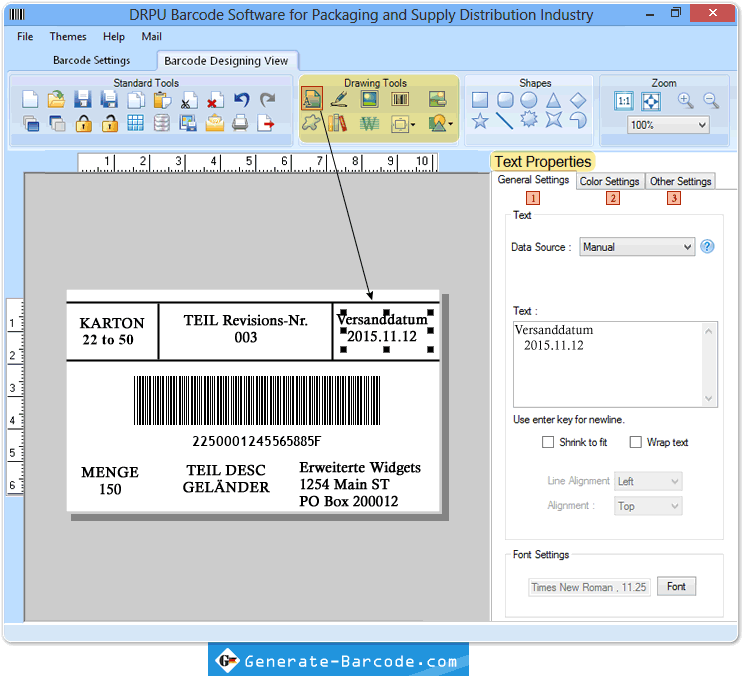
Task: Switch to the Other Settings tab
Action: pos(680,181)
